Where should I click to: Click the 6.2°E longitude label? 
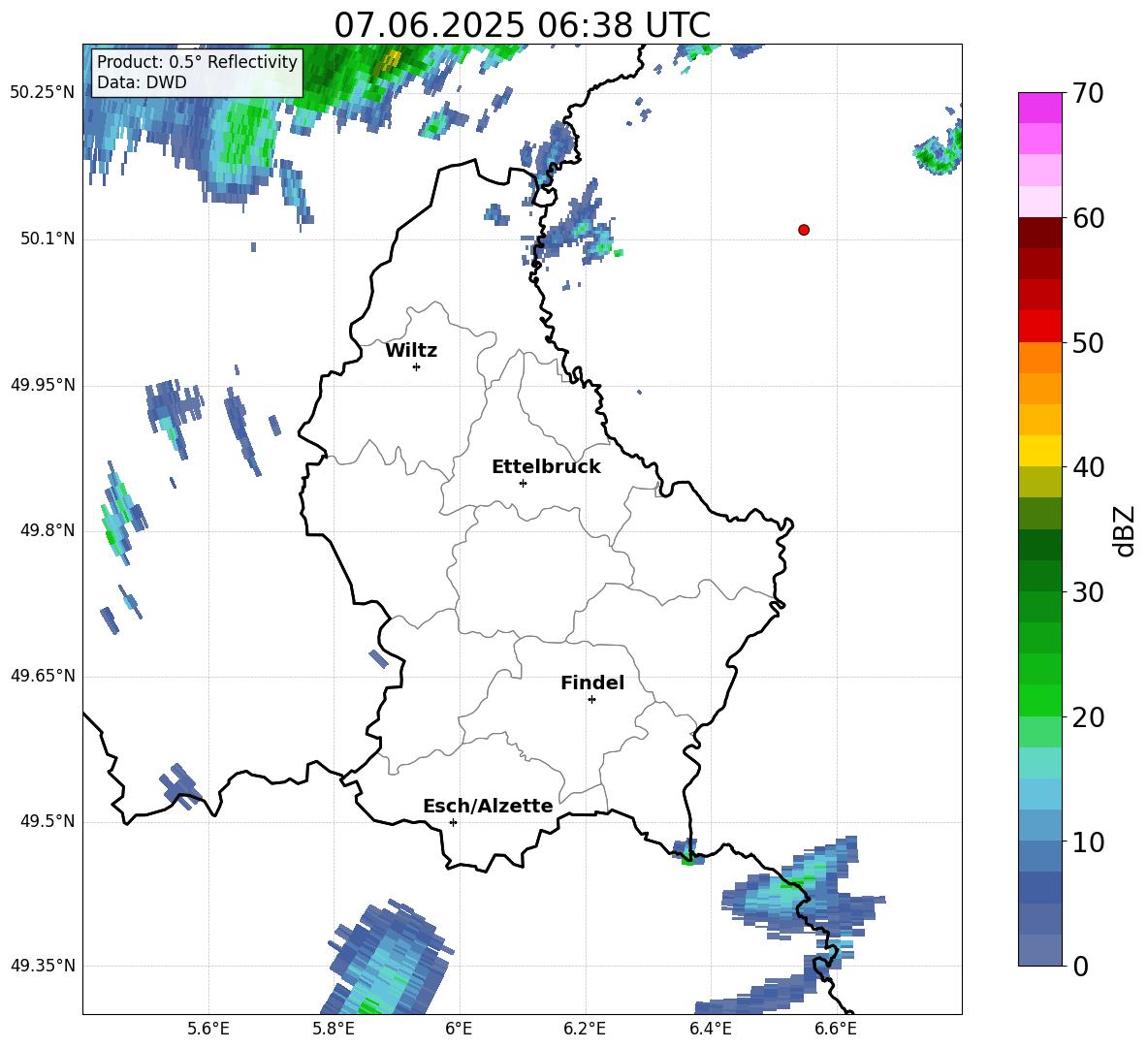[x=585, y=1029]
